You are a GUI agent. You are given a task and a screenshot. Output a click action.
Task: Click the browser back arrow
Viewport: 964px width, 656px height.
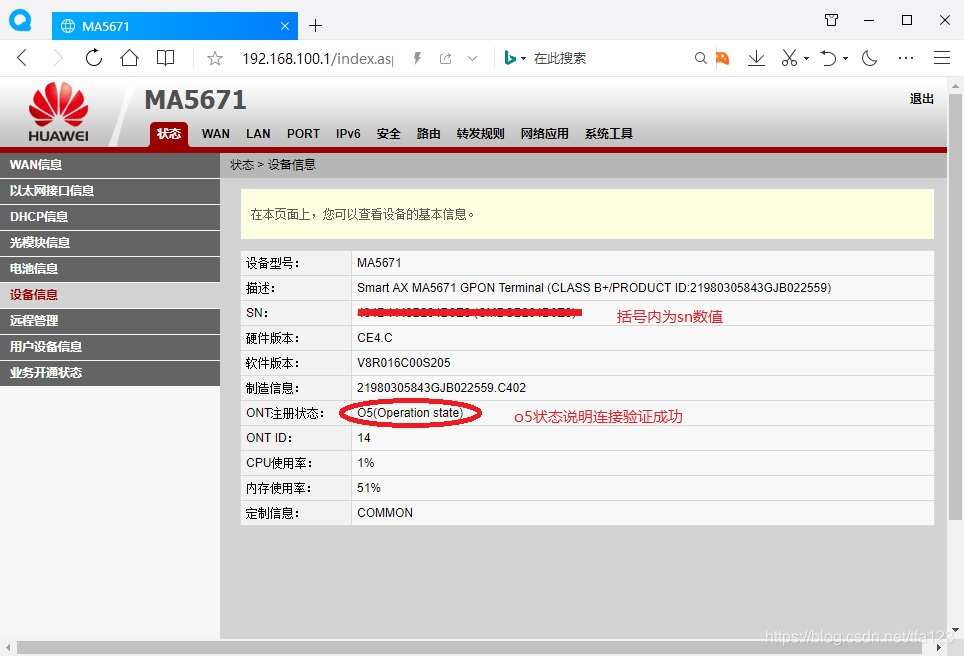coord(22,58)
